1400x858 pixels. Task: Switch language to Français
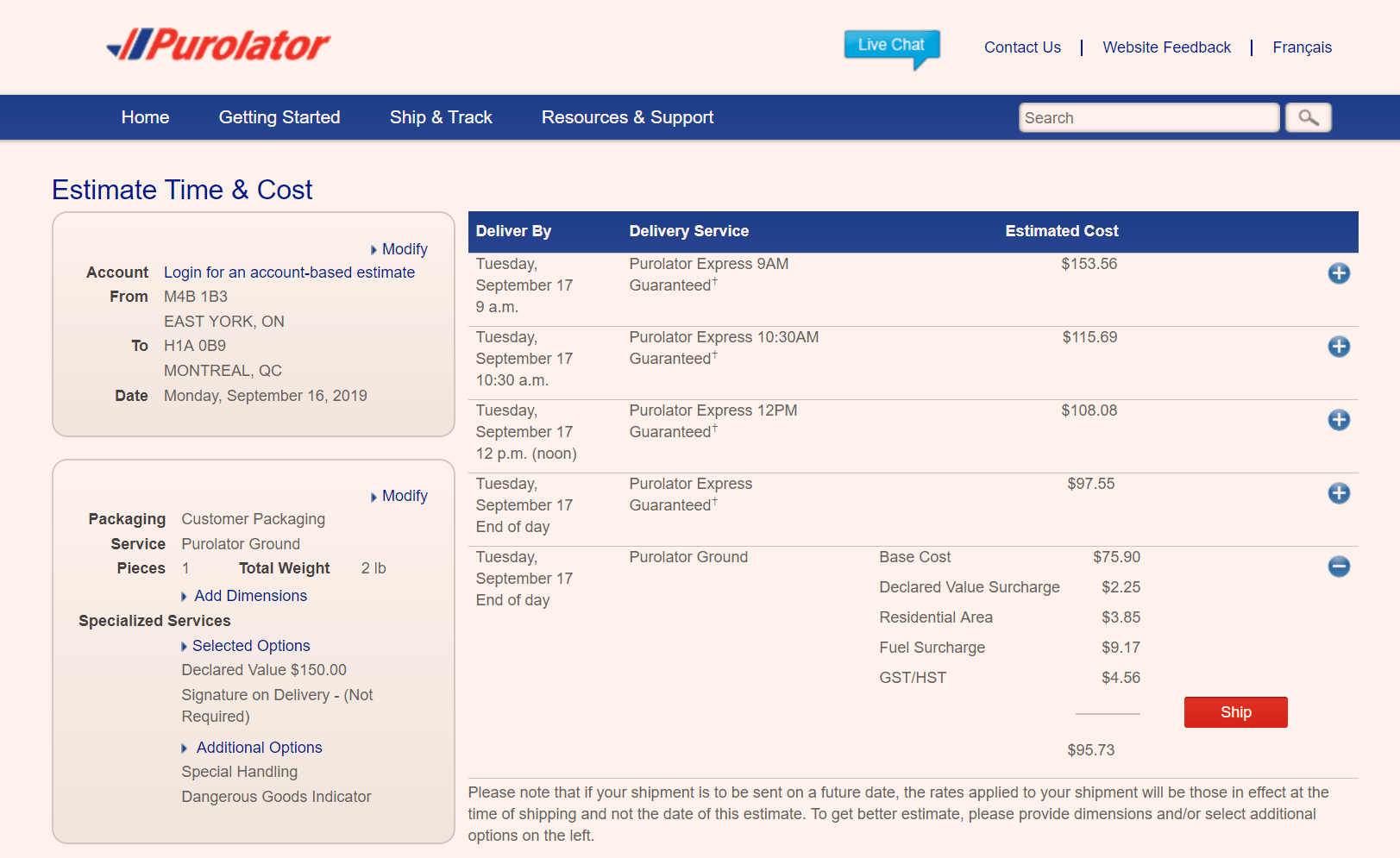pos(1302,47)
